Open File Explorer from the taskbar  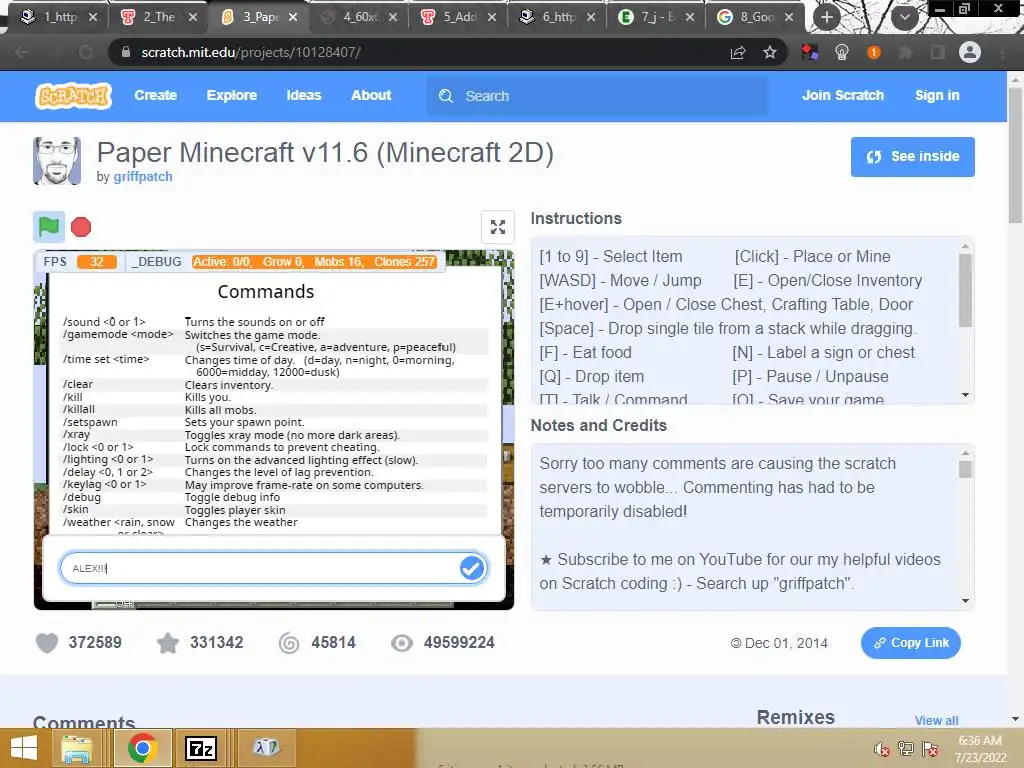coord(76,748)
